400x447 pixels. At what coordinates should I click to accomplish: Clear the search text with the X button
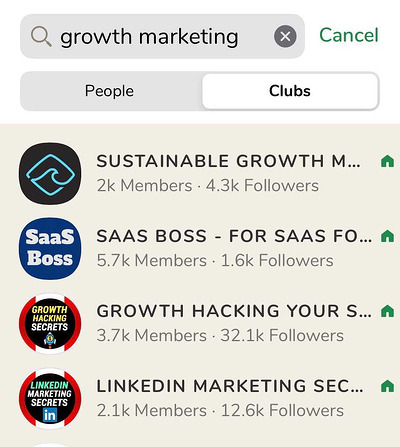click(x=285, y=36)
